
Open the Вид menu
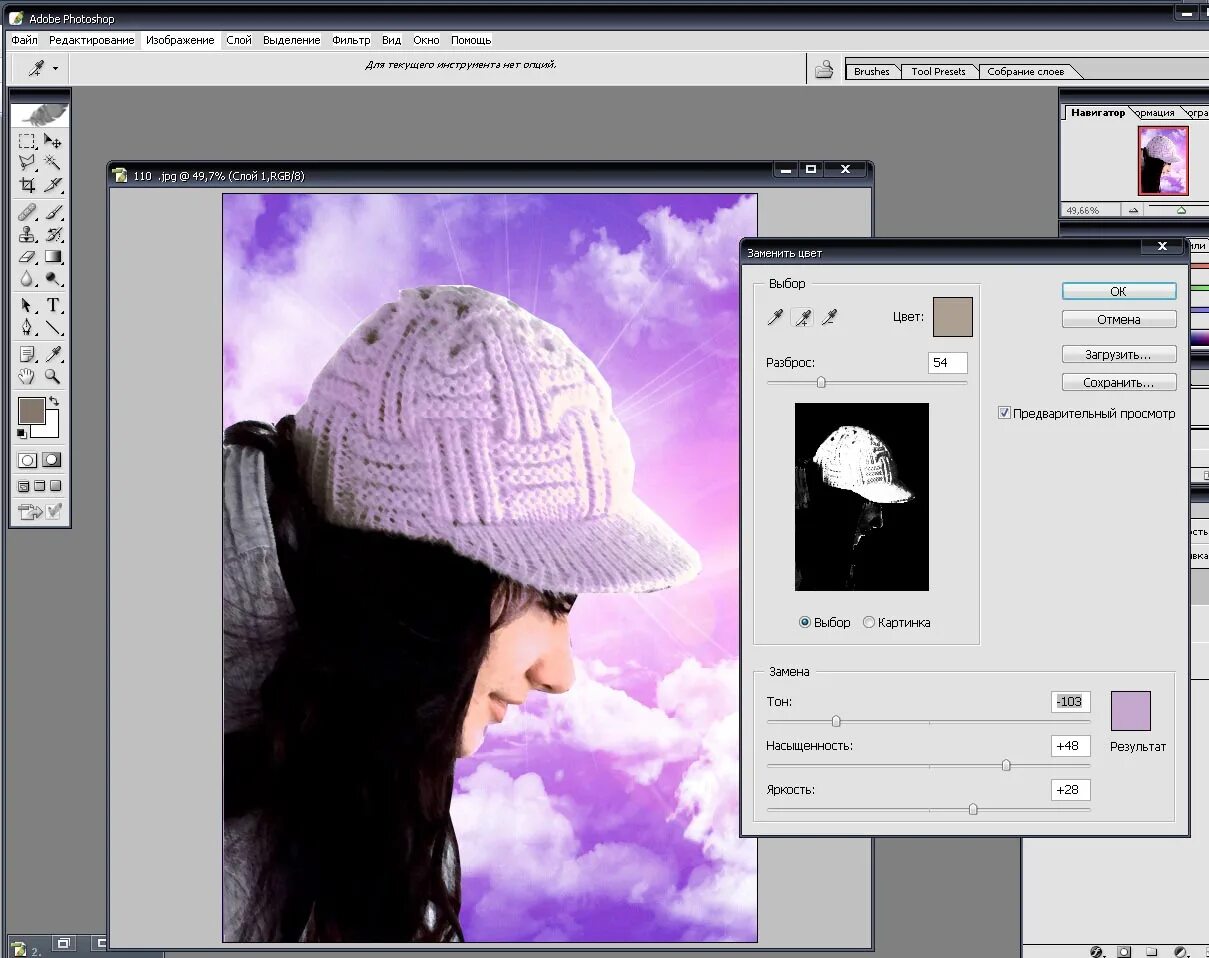pyautogui.click(x=392, y=40)
